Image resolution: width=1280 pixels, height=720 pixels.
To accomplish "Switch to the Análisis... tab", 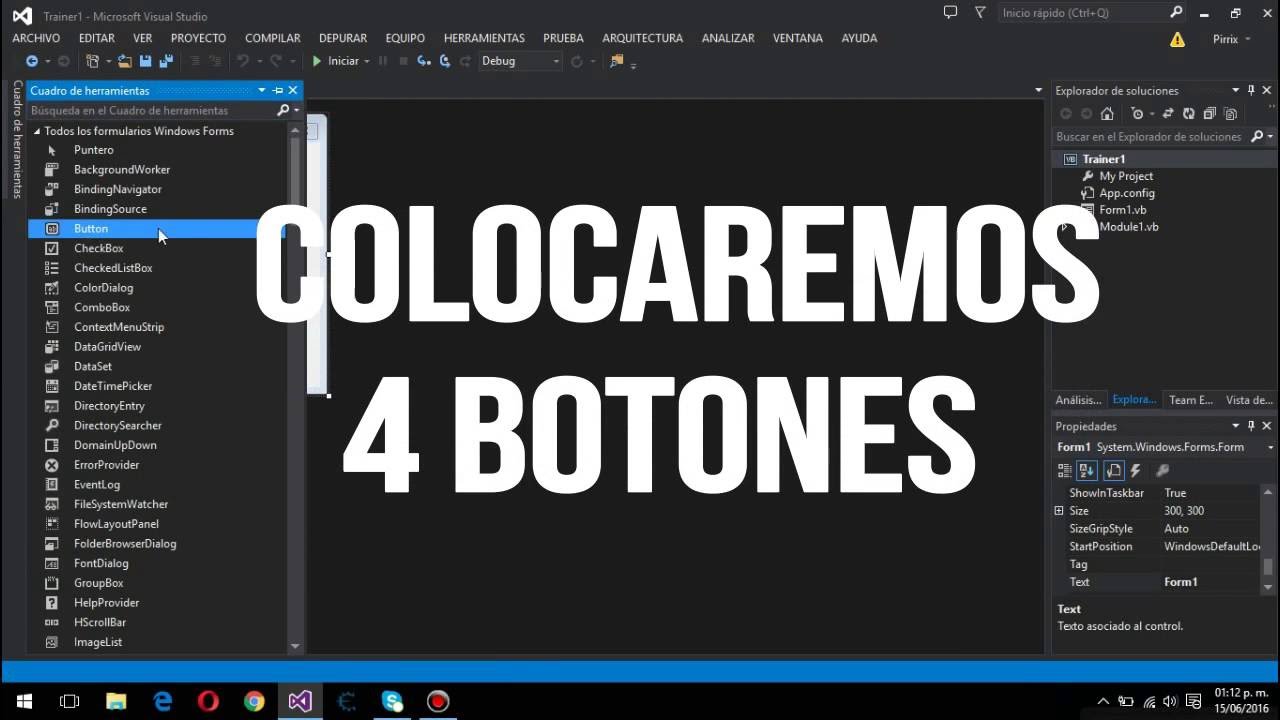I will tap(1078, 400).
